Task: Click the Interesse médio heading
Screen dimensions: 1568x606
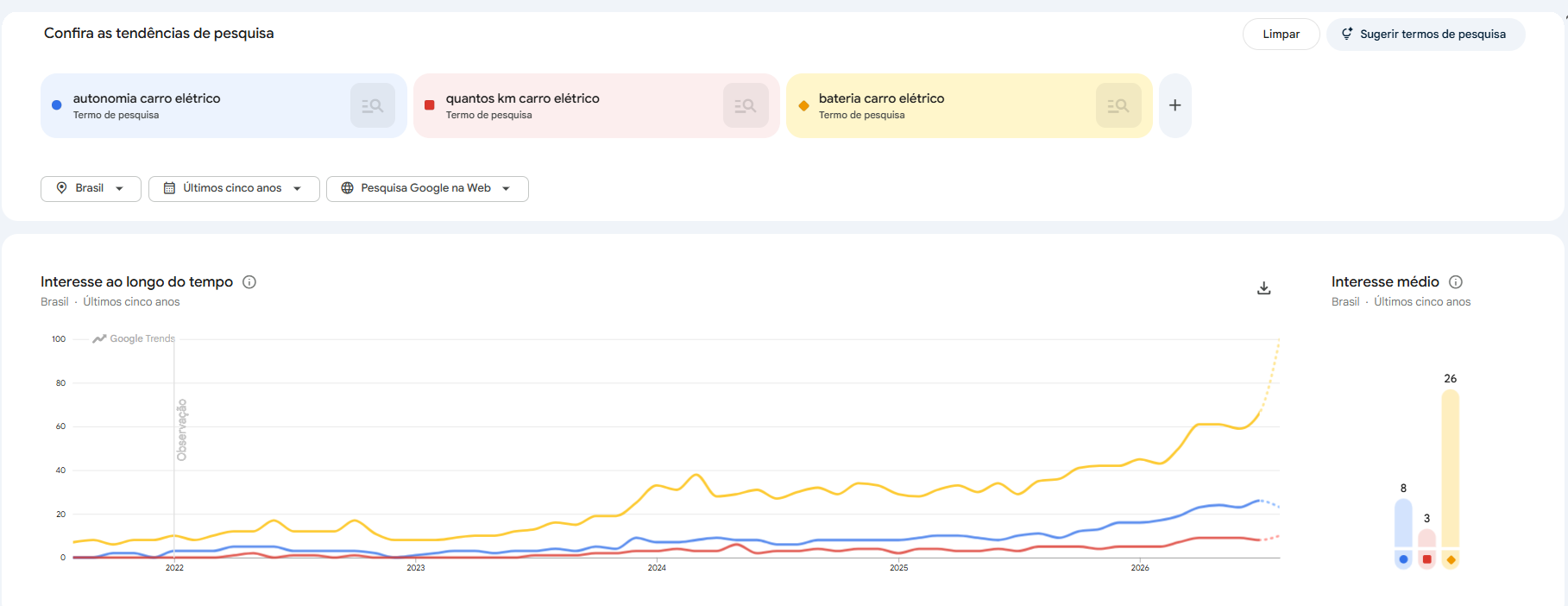Action: (x=1385, y=282)
